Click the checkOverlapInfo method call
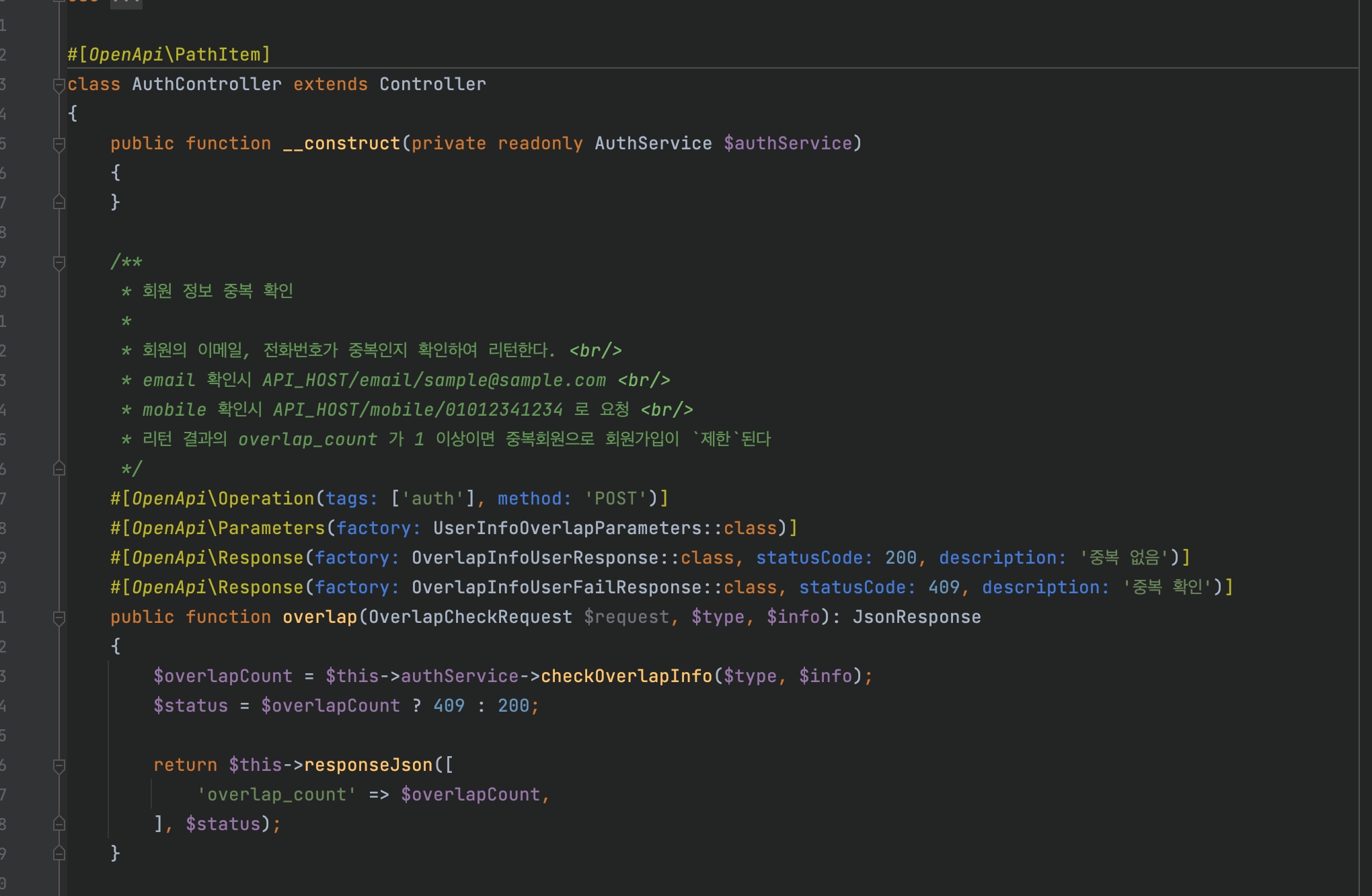 (x=625, y=676)
